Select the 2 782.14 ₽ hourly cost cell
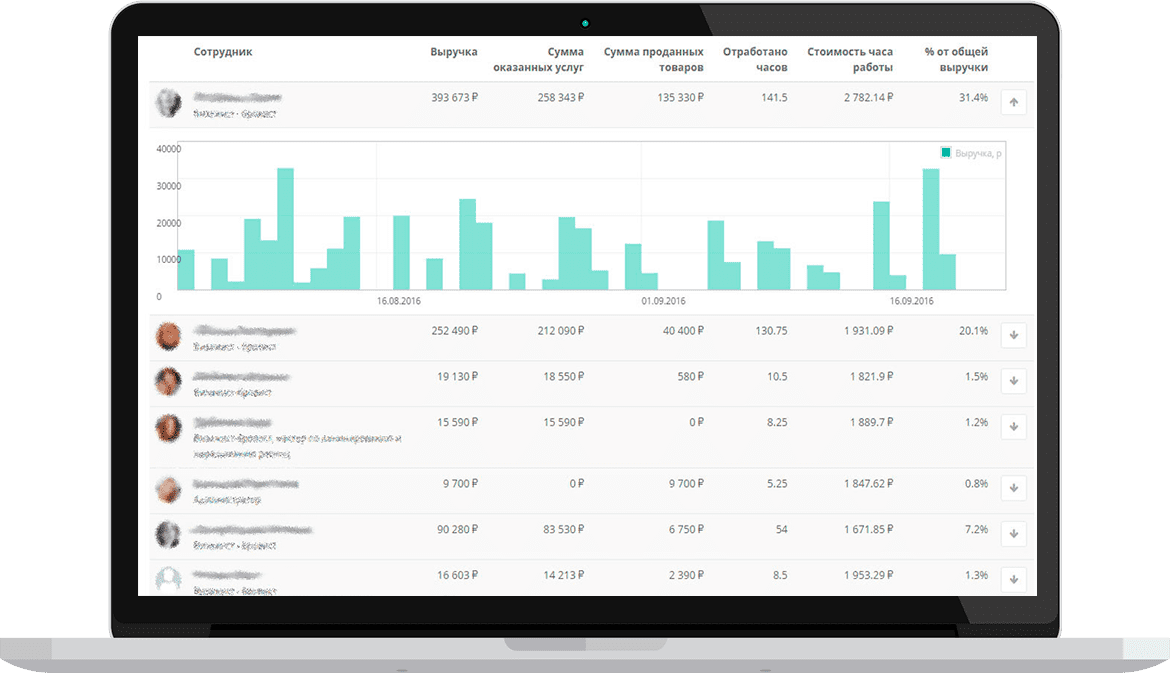The height and width of the screenshot is (673, 1170). coord(869,98)
